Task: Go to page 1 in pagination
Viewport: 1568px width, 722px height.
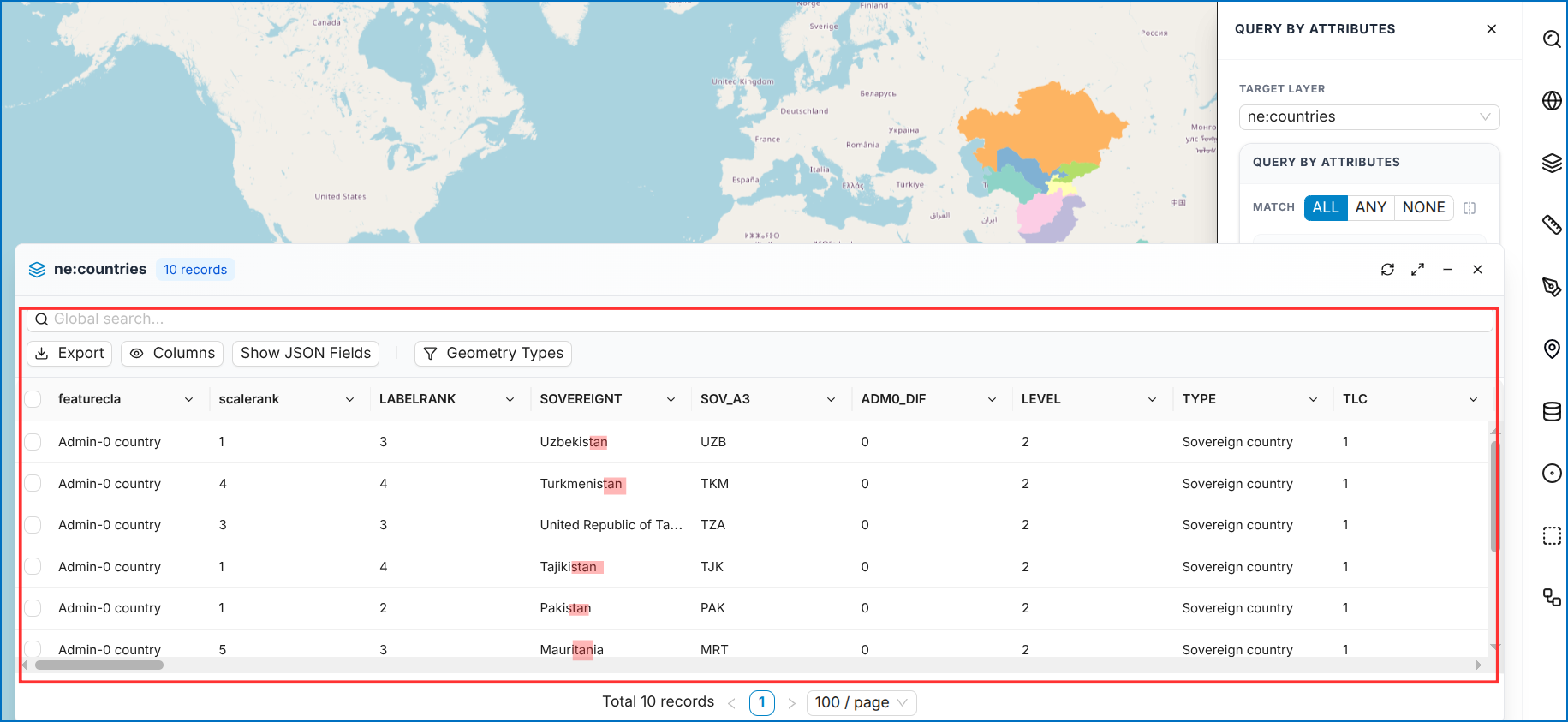Action: pyautogui.click(x=762, y=703)
